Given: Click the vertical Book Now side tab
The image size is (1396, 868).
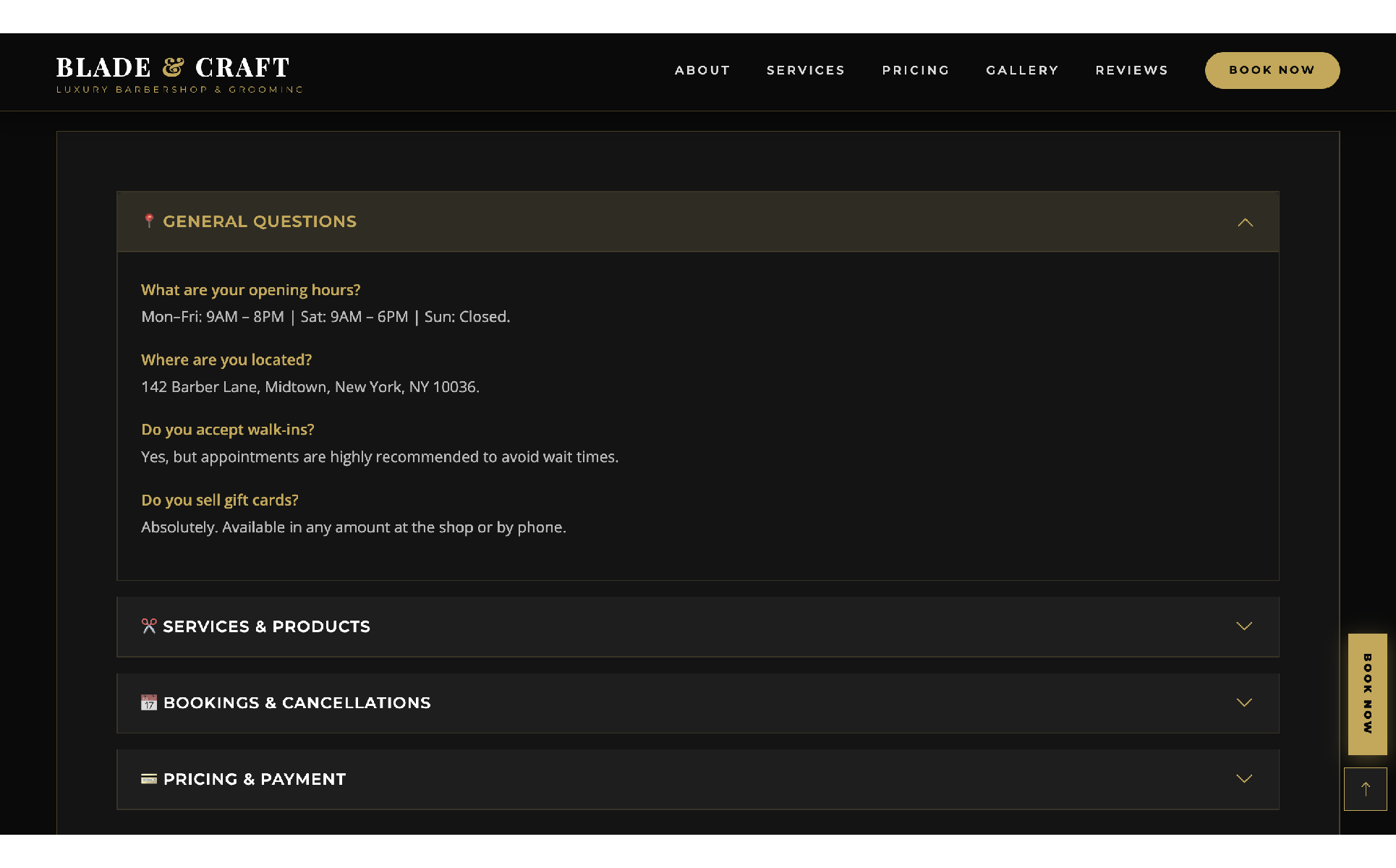Looking at the screenshot, I should tap(1367, 694).
